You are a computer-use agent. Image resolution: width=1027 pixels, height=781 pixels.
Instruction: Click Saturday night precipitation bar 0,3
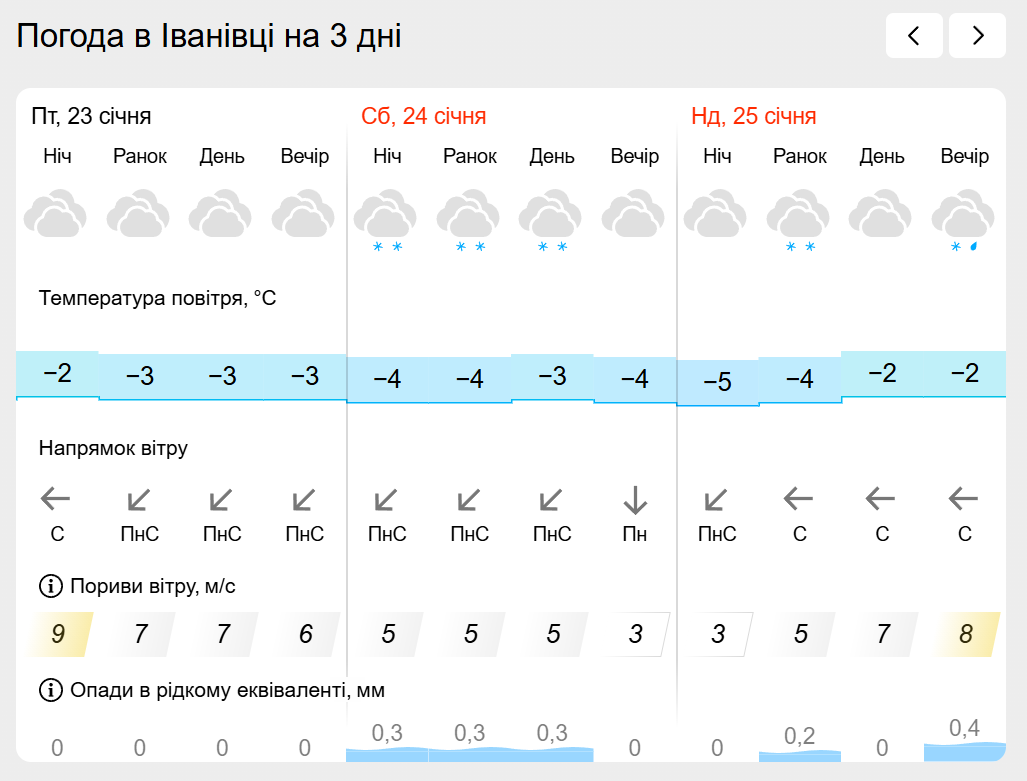[387, 748]
